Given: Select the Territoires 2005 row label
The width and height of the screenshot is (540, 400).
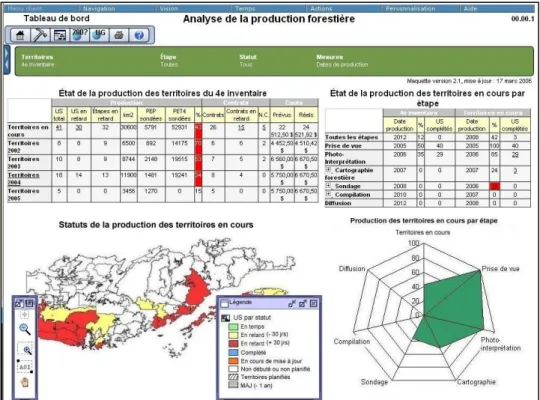Looking at the screenshot, I should point(23,195).
